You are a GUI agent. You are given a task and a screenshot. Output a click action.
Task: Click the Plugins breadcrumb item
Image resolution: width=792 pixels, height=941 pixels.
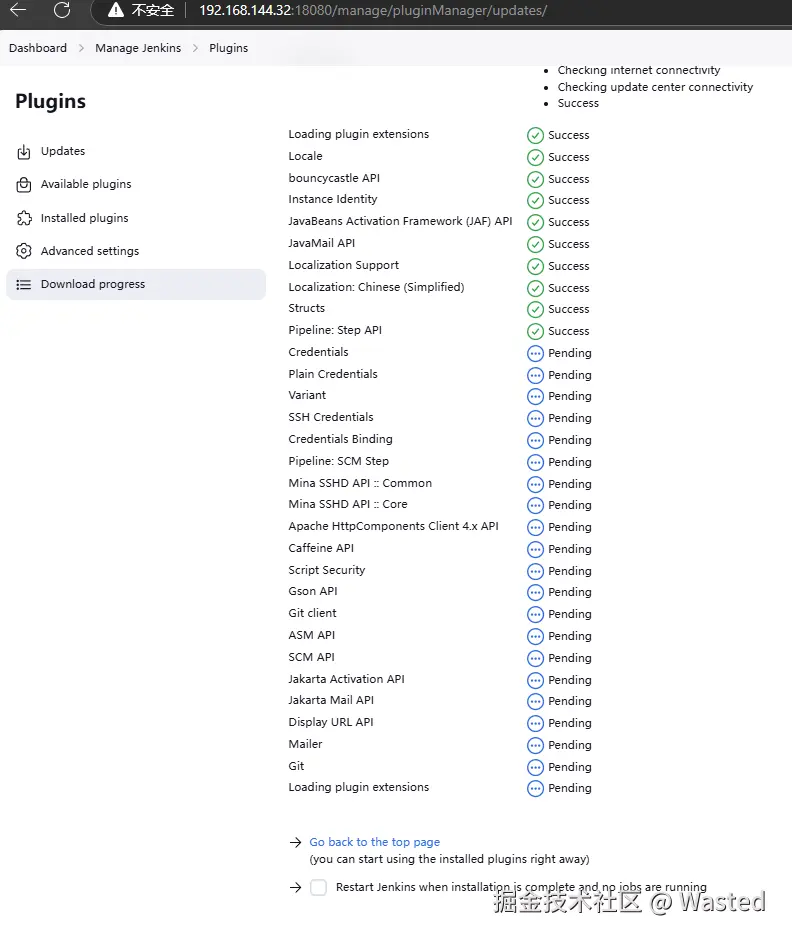click(x=228, y=48)
